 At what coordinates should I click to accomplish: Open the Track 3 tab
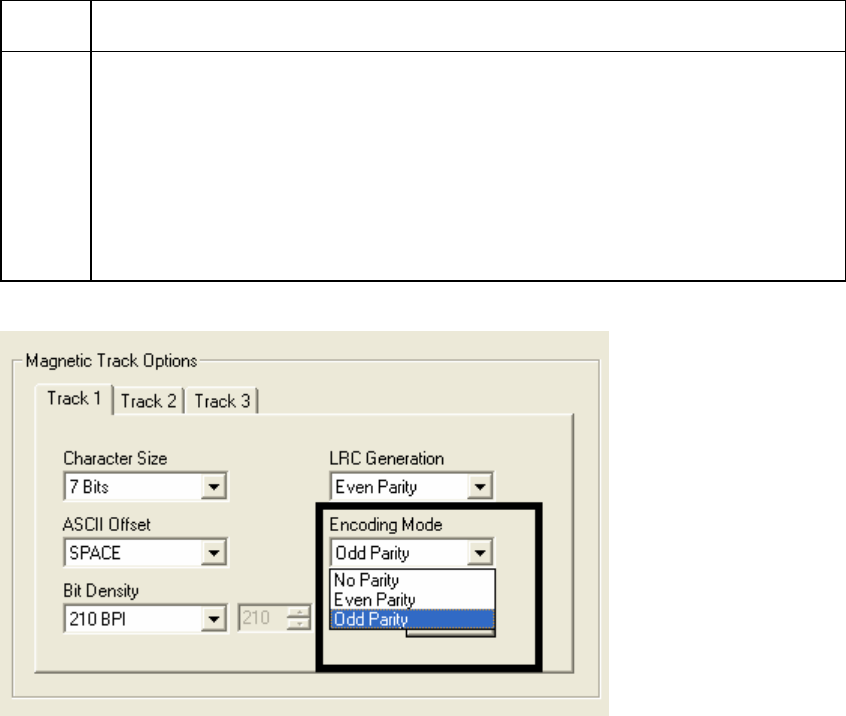pyautogui.click(x=222, y=401)
